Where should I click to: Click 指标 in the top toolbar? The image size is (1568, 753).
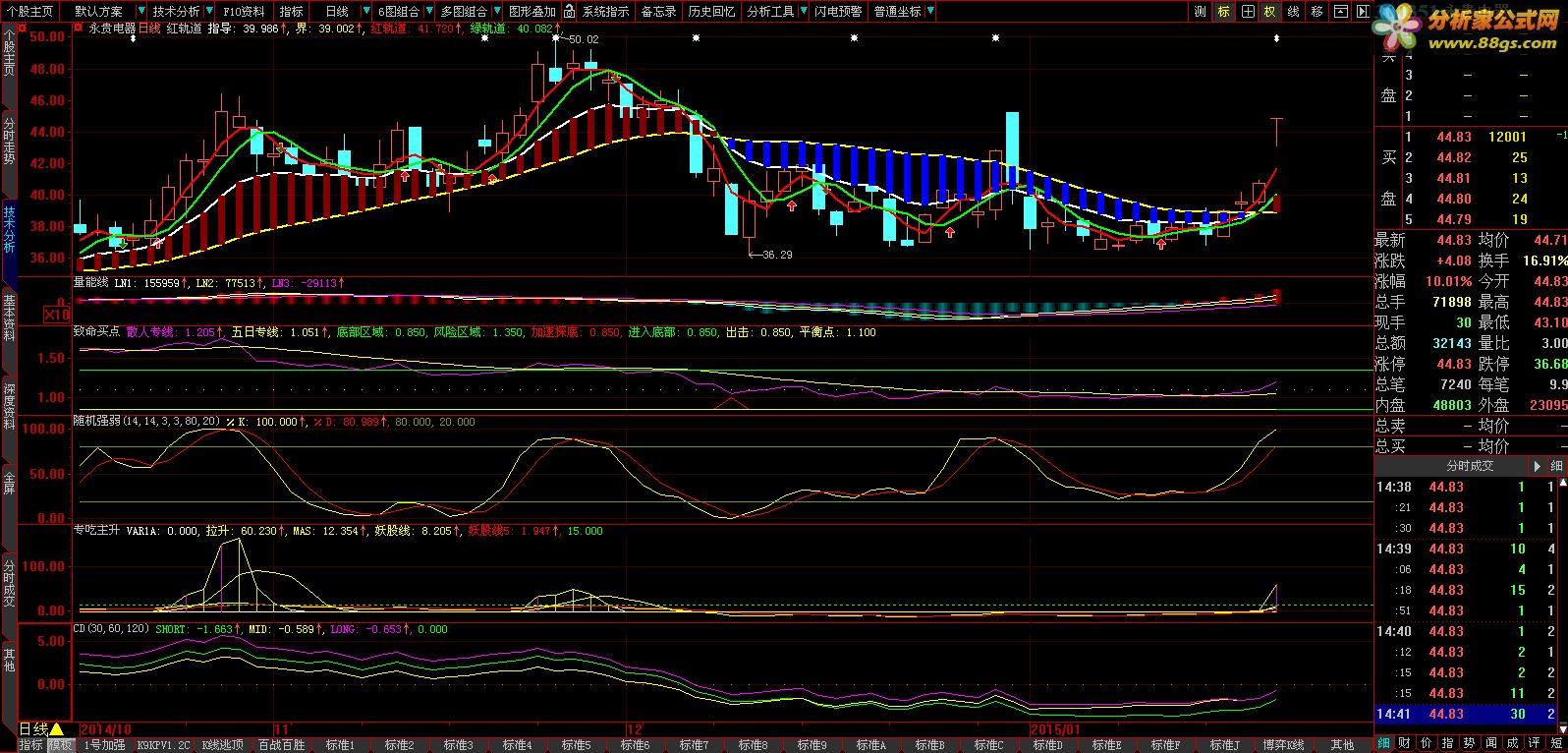292,12
